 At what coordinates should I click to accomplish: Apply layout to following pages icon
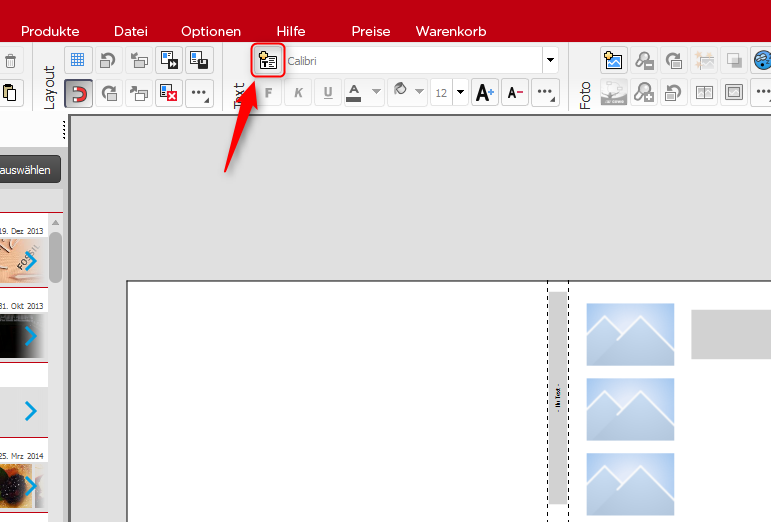point(169,60)
